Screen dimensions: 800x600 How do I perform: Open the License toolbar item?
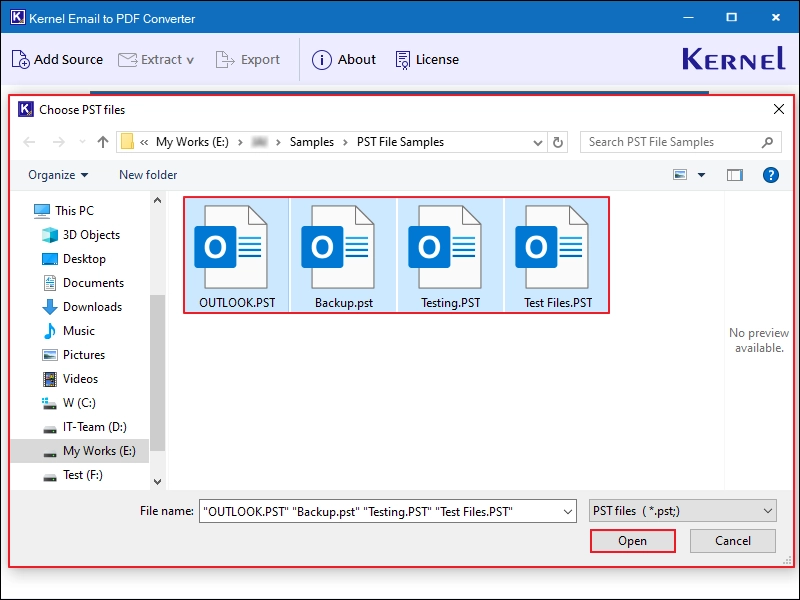pos(427,60)
